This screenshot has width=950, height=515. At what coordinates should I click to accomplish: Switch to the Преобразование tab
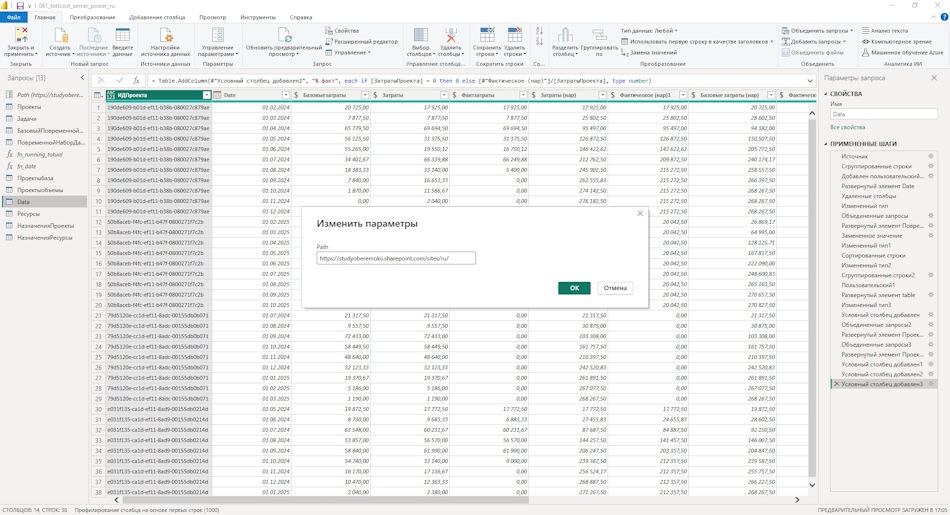pos(92,18)
